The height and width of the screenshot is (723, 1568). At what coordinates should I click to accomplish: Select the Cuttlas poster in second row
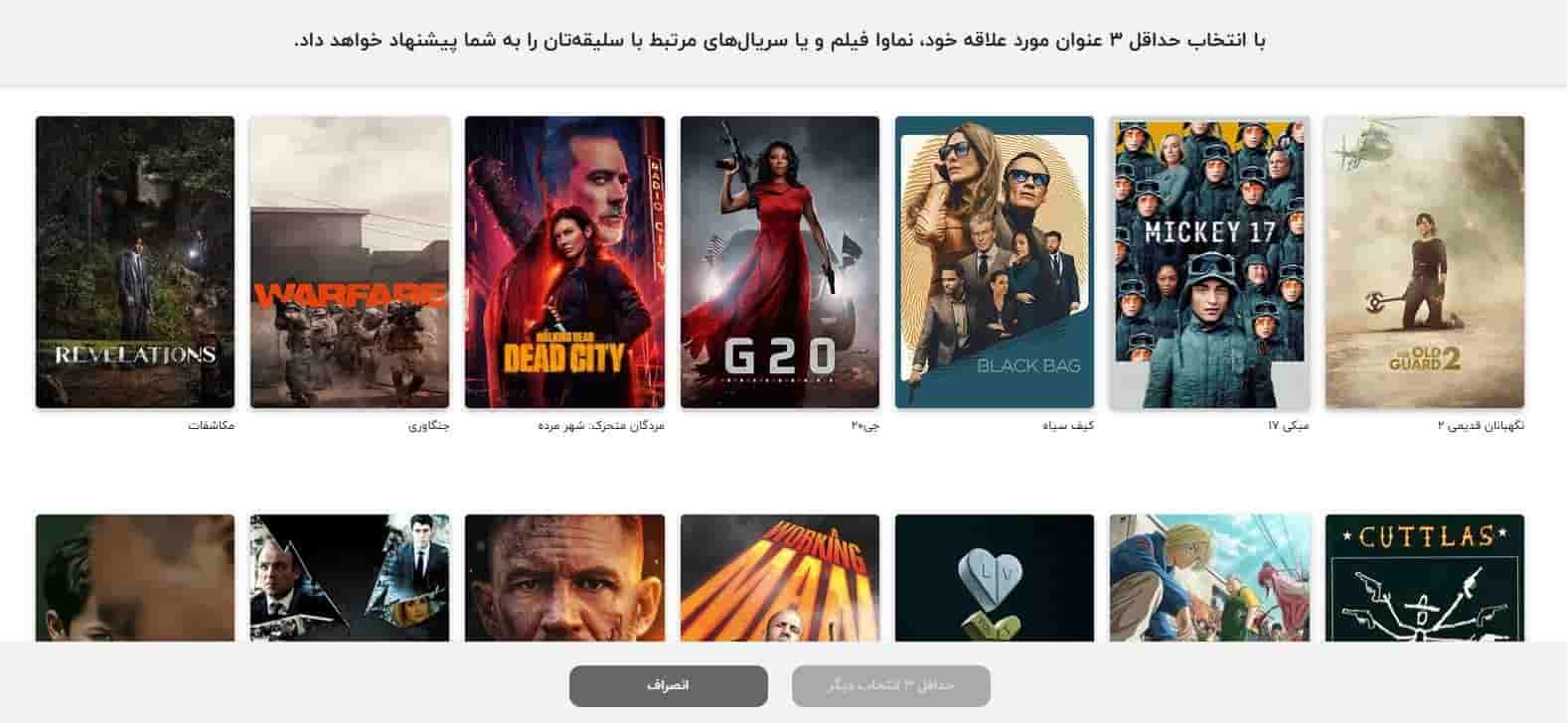tap(1425, 578)
